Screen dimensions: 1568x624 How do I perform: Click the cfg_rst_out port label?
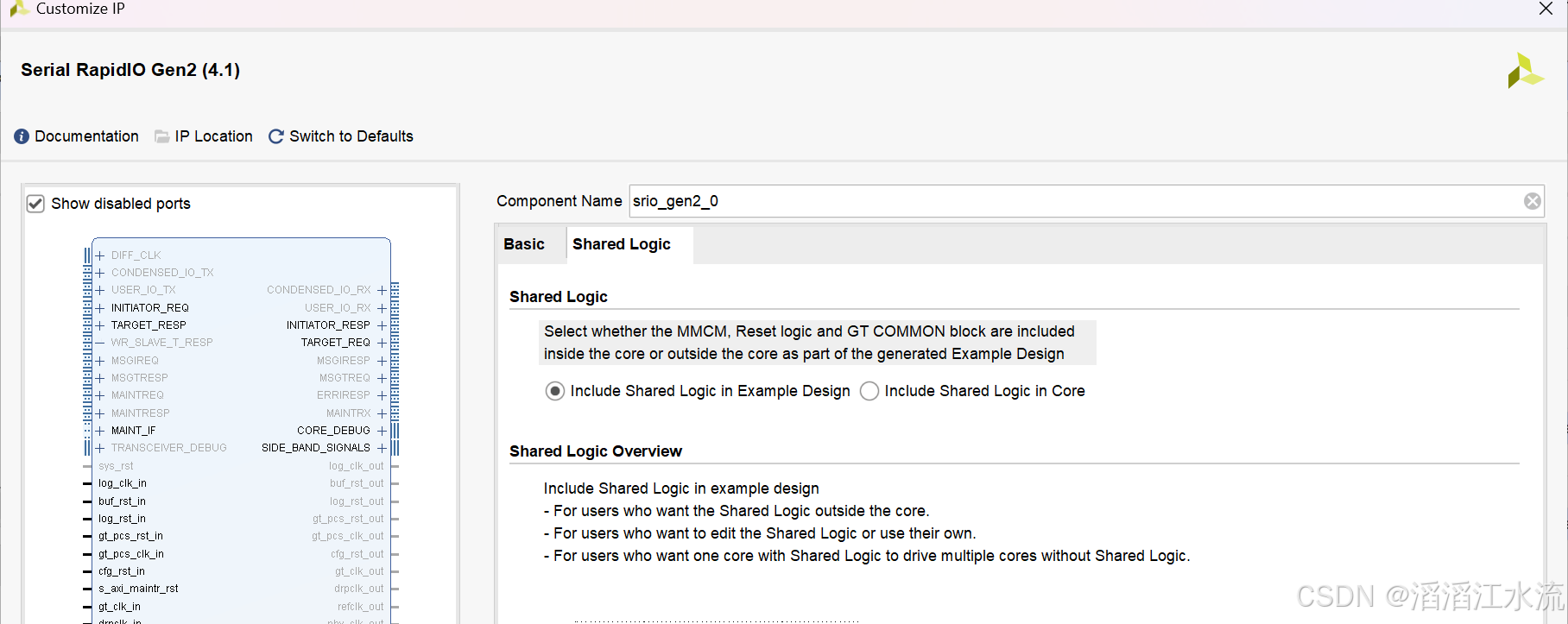coord(357,554)
